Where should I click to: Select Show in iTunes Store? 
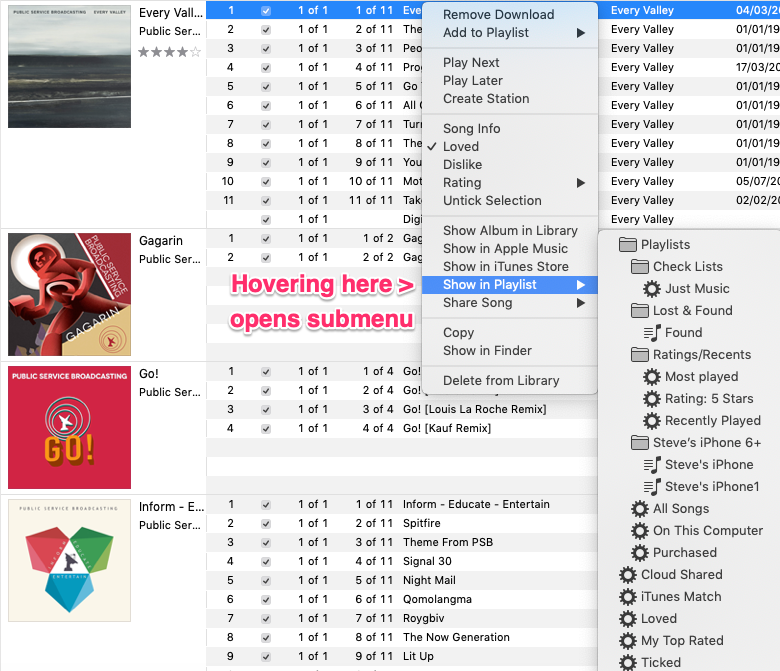point(509,267)
